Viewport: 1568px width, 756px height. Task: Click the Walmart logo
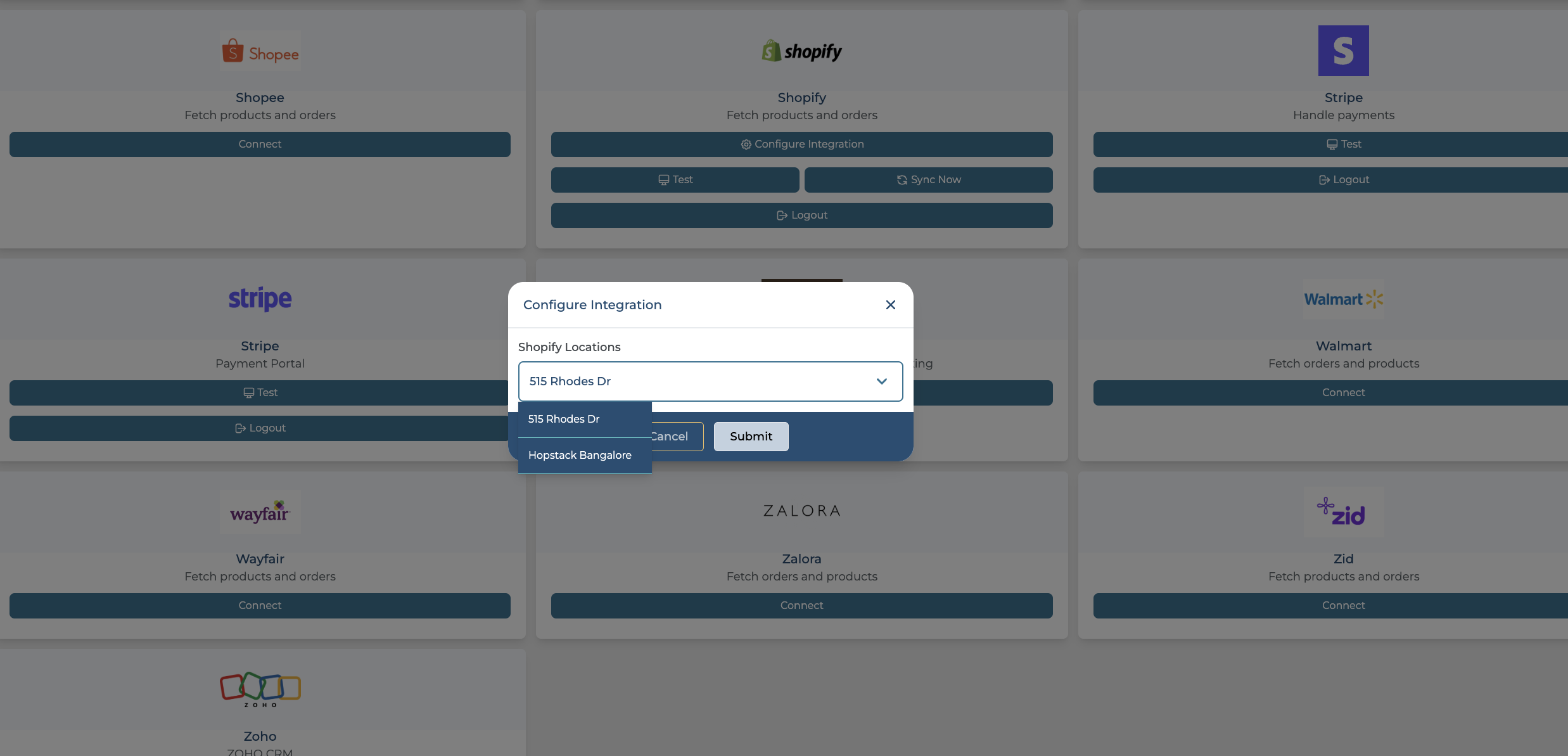coord(1343,299)
